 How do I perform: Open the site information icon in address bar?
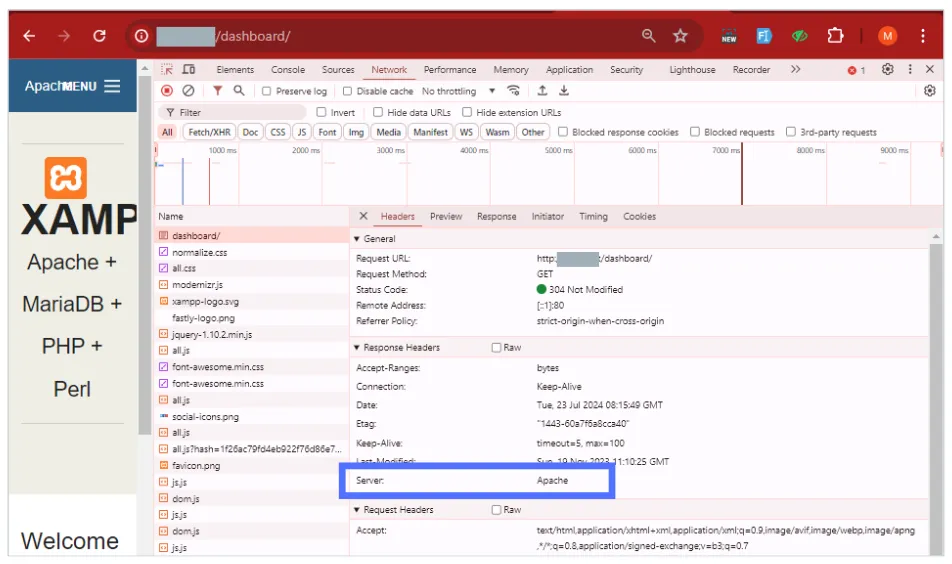[x=141, y=36]
